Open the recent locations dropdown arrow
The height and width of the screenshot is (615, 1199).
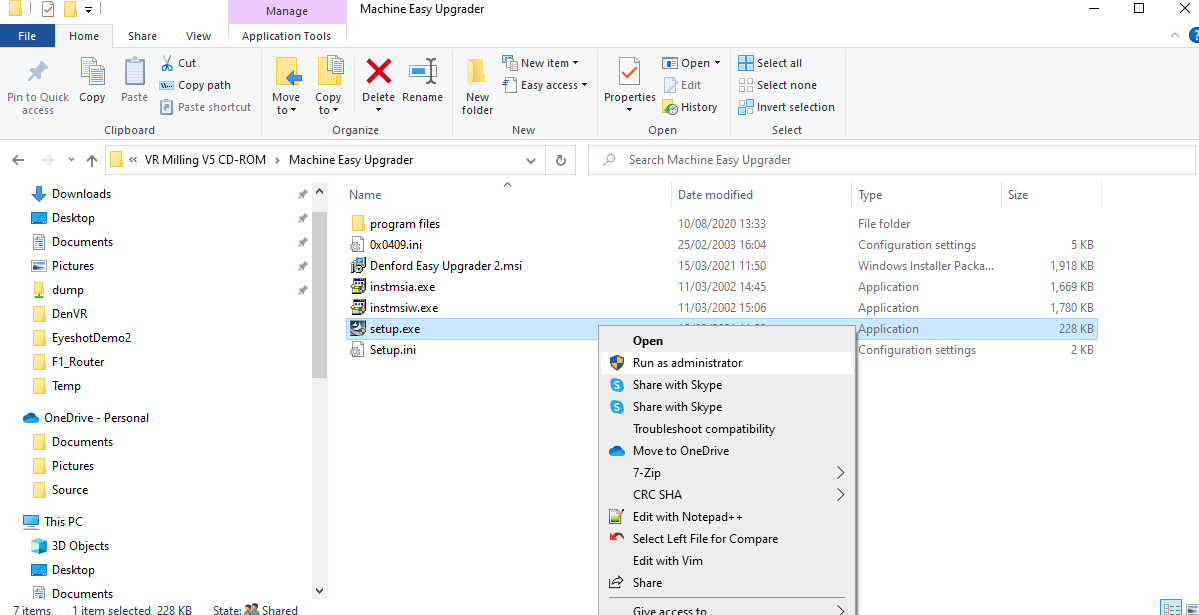pyautogui.click(x=71, y=161)
